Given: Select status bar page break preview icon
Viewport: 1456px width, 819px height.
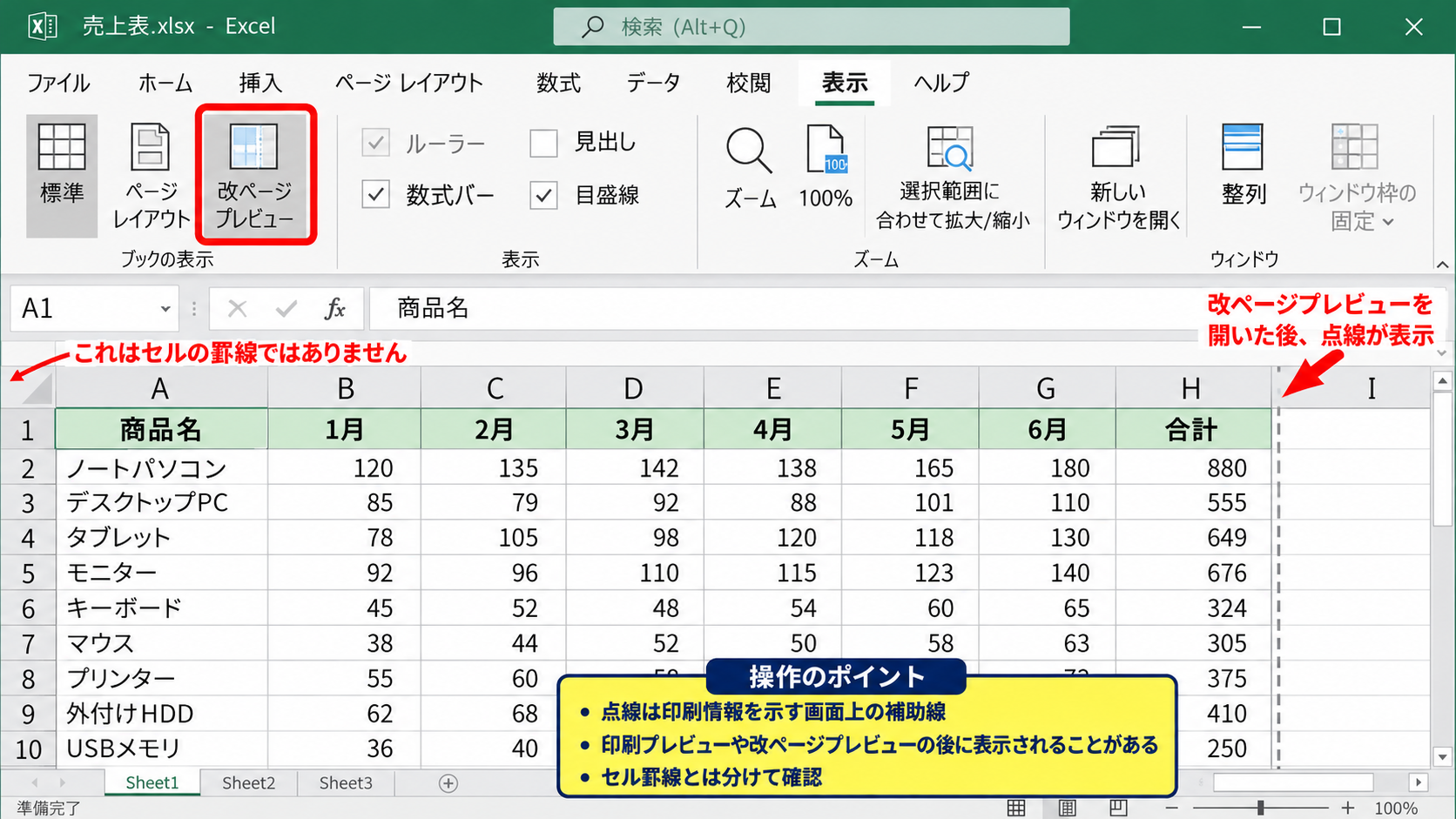Looking at the screenshot, I should [x=1118, y=808].
